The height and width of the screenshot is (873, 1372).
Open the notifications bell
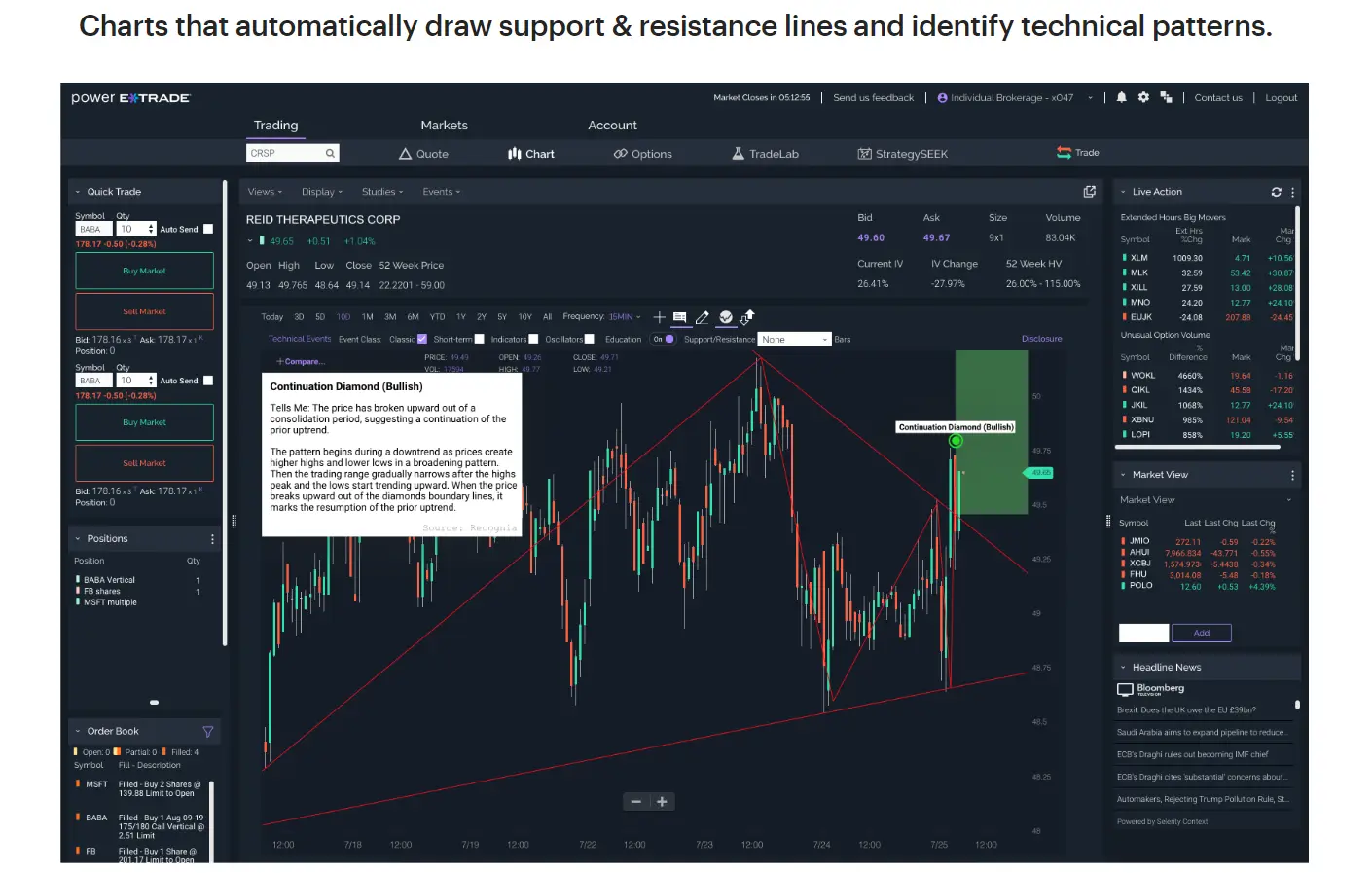[x=1121, y=97]
